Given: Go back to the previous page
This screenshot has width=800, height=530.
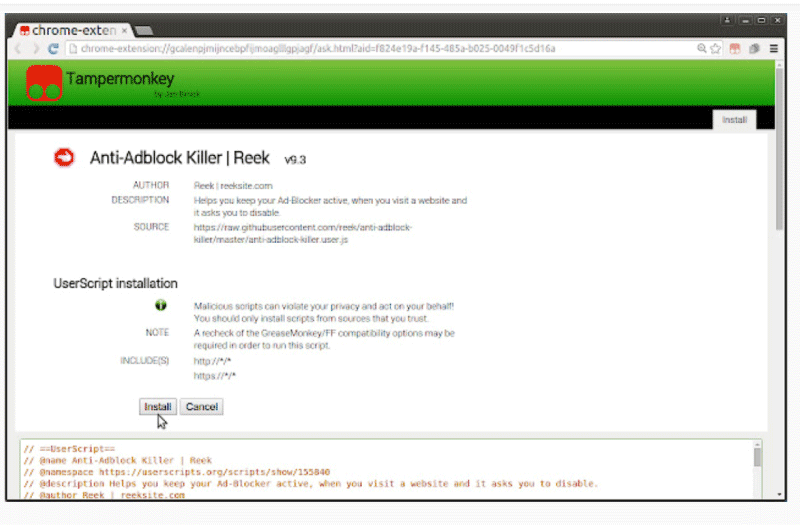Looking at the screenshot, I should [18, 48].
